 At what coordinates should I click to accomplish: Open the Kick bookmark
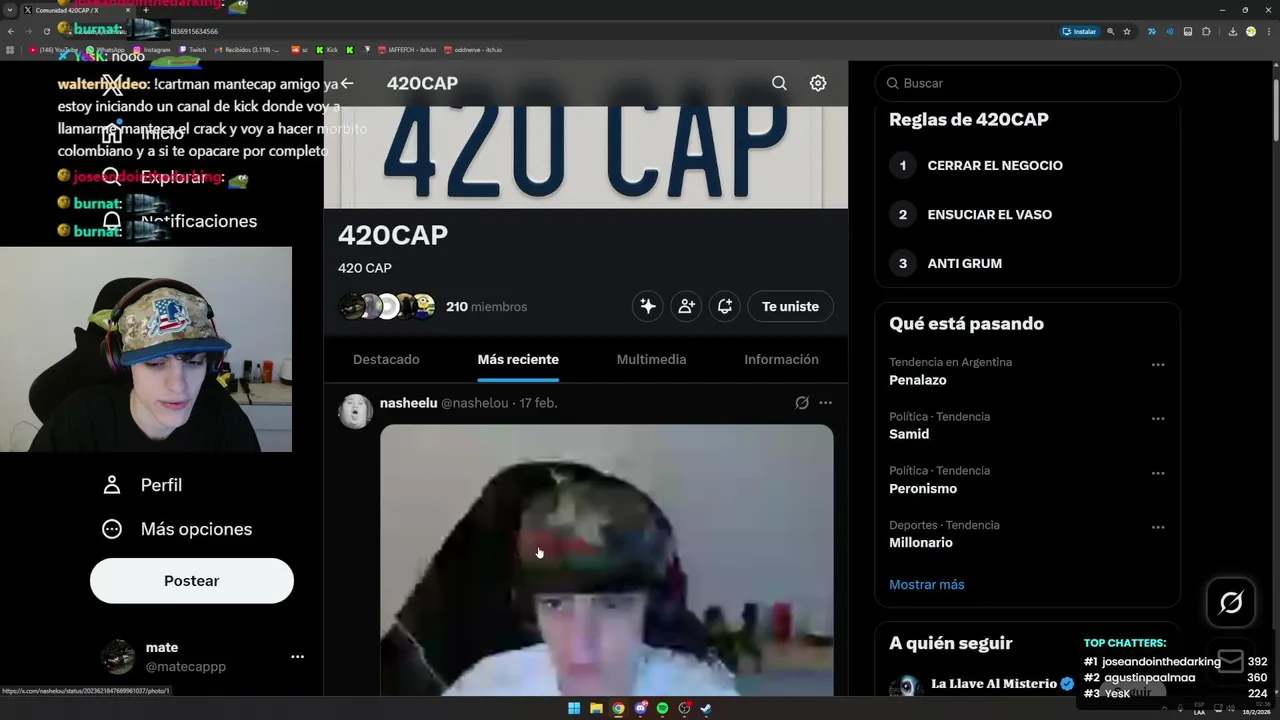(x=327, y=49)
